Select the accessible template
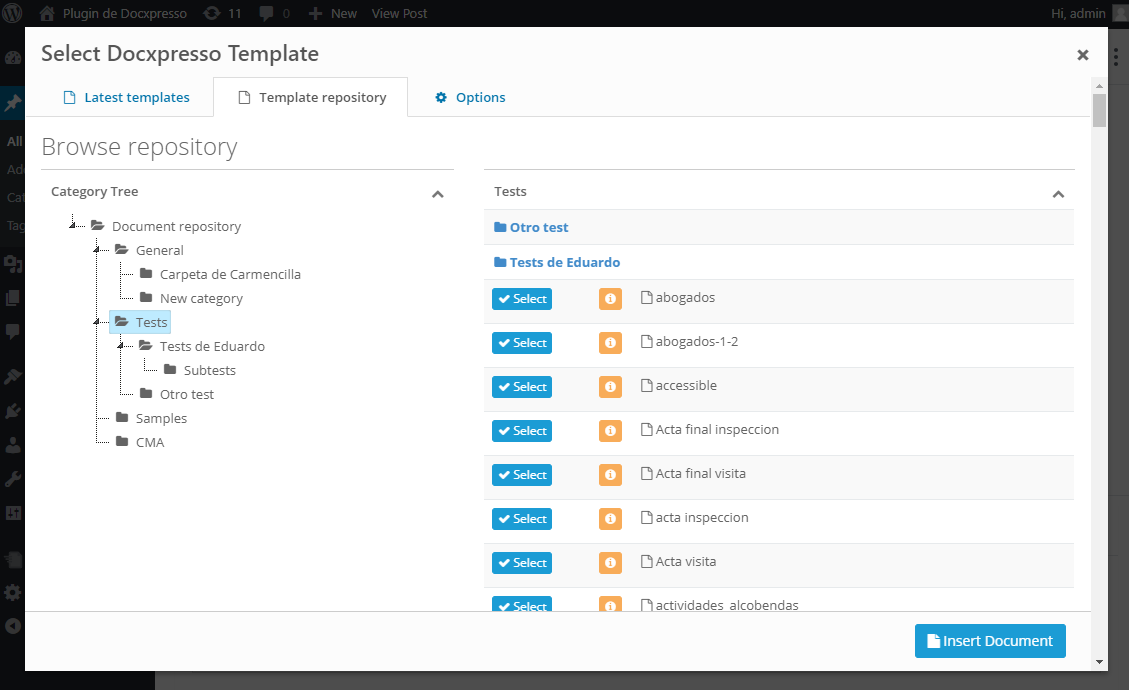1129x690 pixels. (x=522, y=387)
